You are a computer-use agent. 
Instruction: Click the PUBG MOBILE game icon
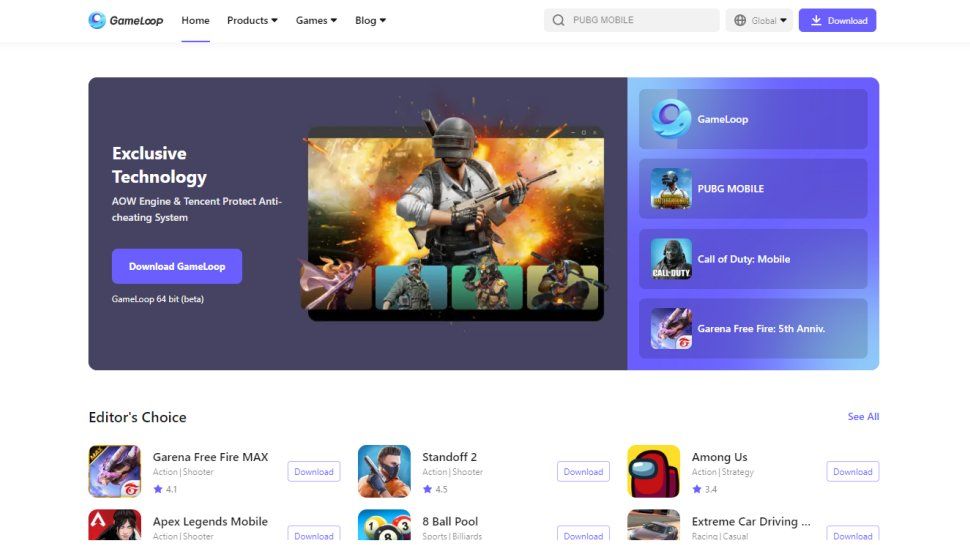[671, 189]
